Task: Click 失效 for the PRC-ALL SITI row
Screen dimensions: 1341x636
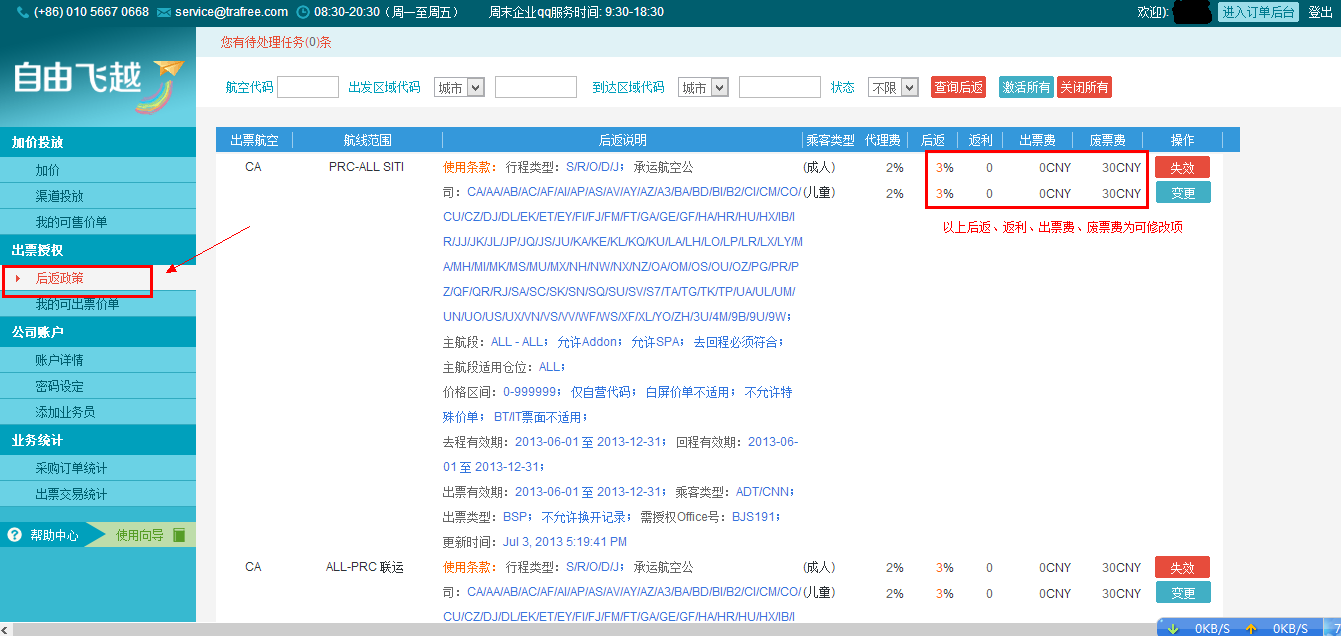Action: 1182,167
